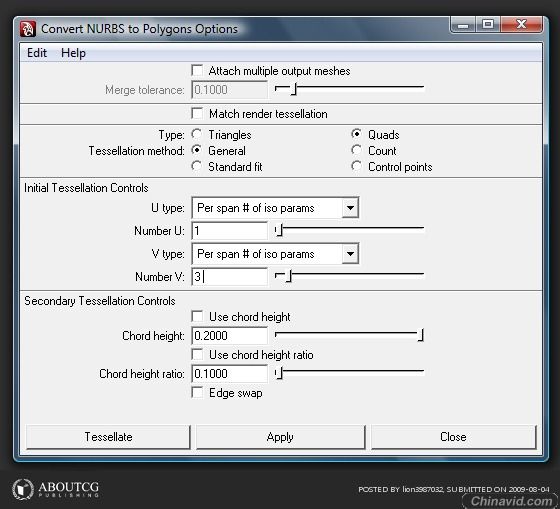Image resolution: width=560 pixels, height=509 pixels.
Task: Select Control points tessellation method
Action: coord(356,166)
